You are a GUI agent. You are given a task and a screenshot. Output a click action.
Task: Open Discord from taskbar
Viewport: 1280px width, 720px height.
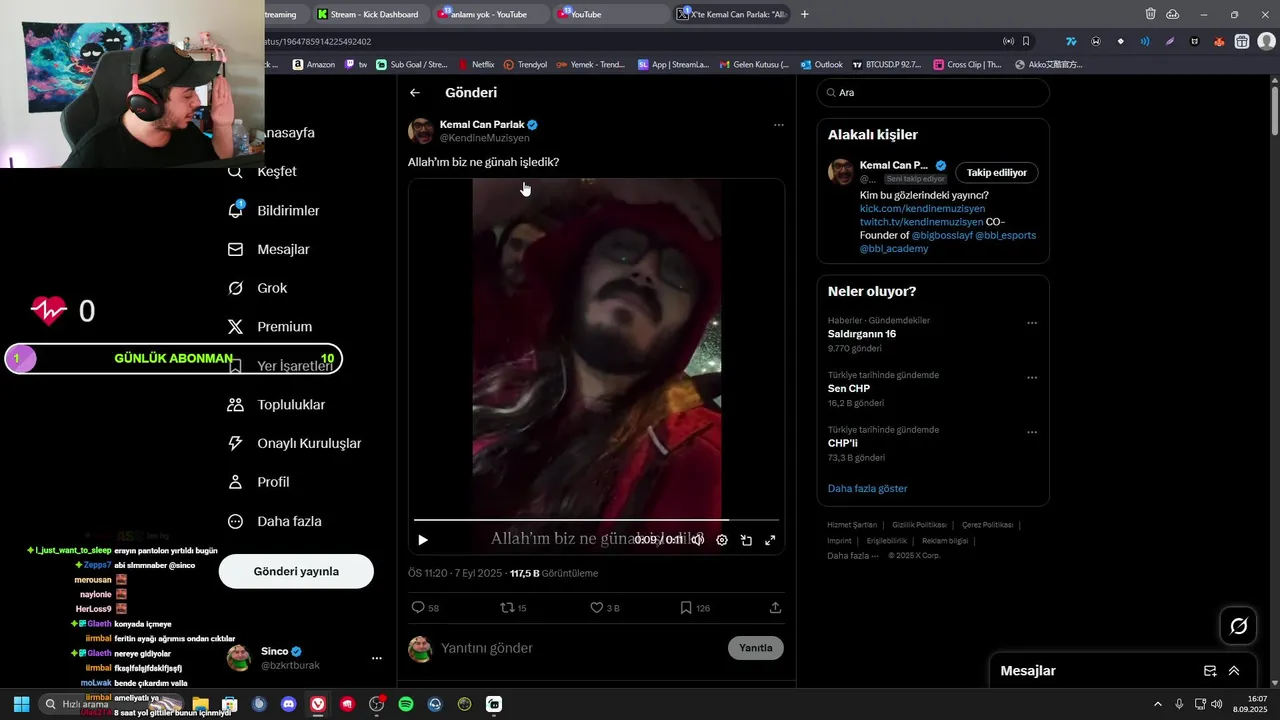click(289, 704)
